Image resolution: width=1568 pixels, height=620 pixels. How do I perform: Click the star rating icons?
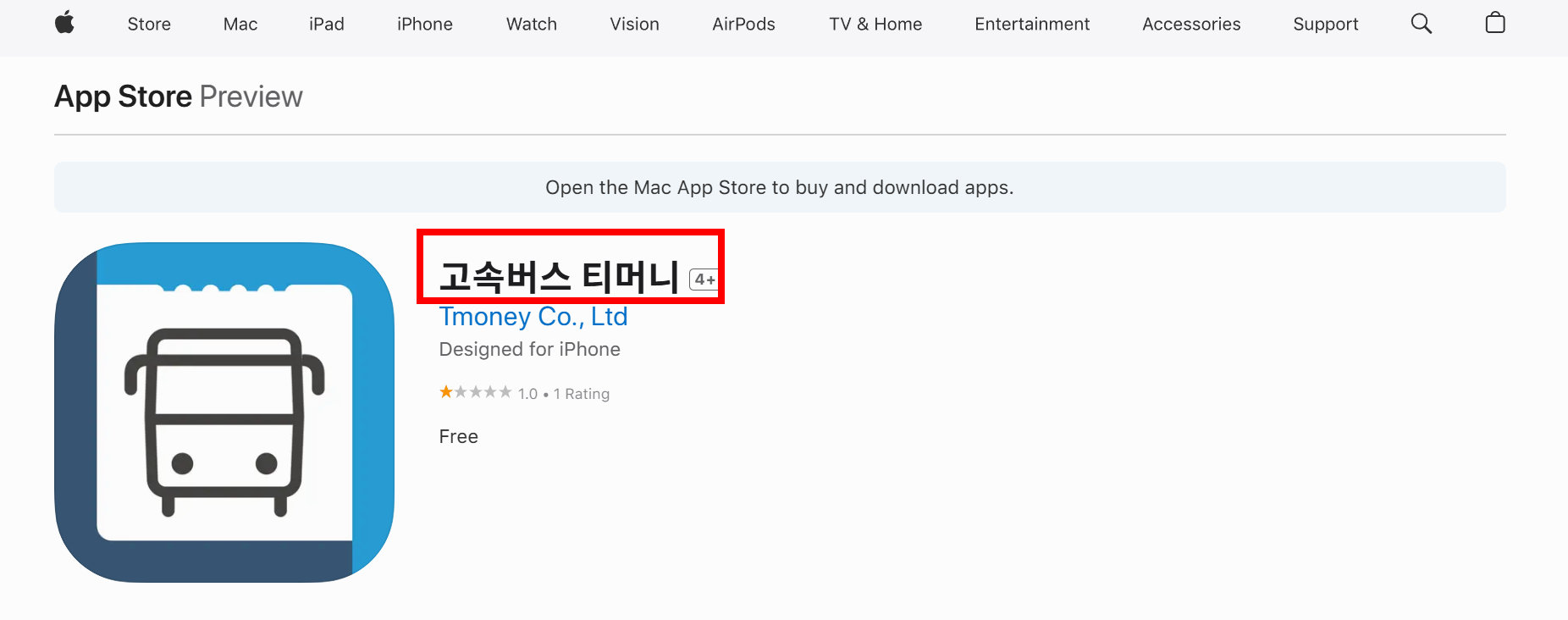pyautogui.click(x=475, y=392)
